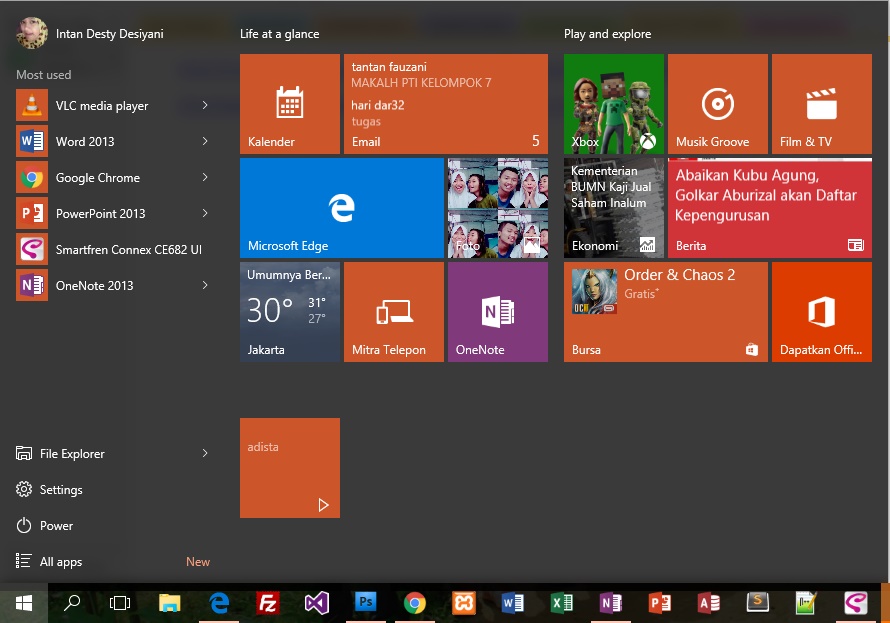Open the Foto tile
890x623 pixels.
click(497, 207)
